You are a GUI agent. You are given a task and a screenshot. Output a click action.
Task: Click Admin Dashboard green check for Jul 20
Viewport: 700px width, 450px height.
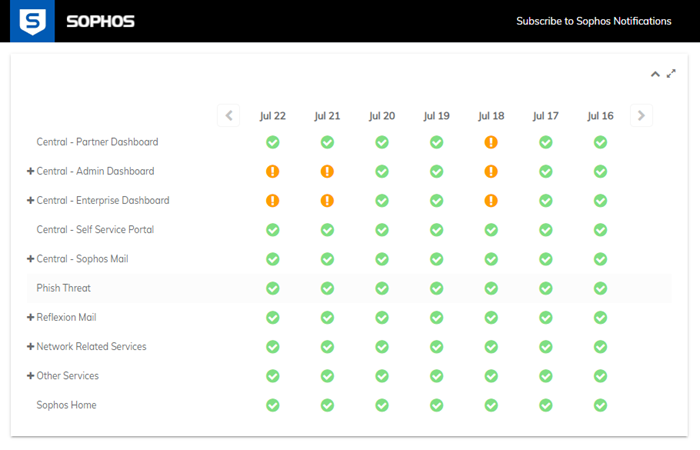[x=382, y=171]
